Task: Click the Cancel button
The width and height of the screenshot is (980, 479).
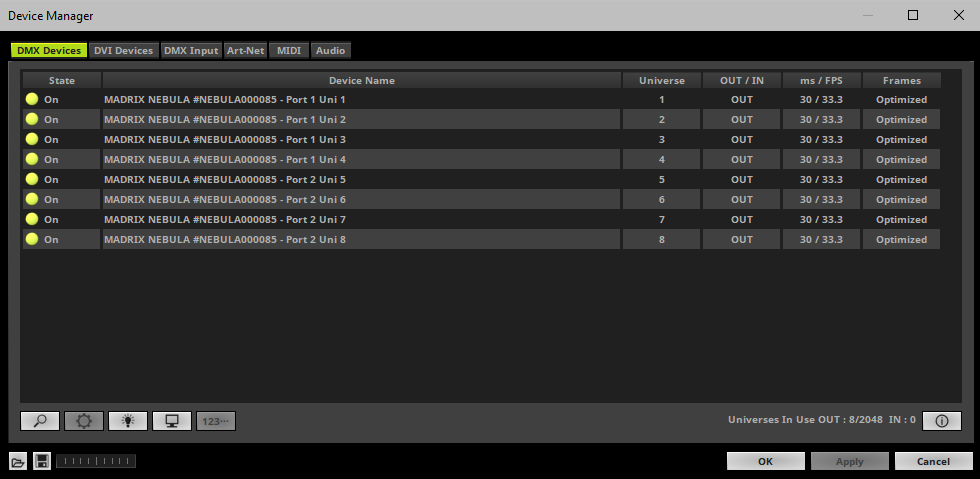Action: point(933,461)
